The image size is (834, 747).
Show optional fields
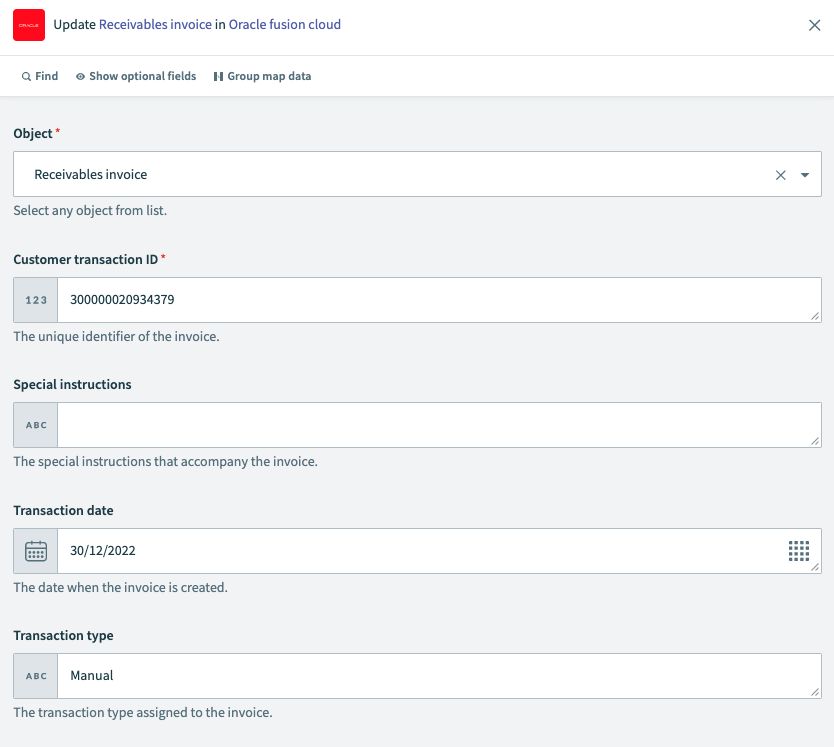pyautogui.click(x=136, y=76)
